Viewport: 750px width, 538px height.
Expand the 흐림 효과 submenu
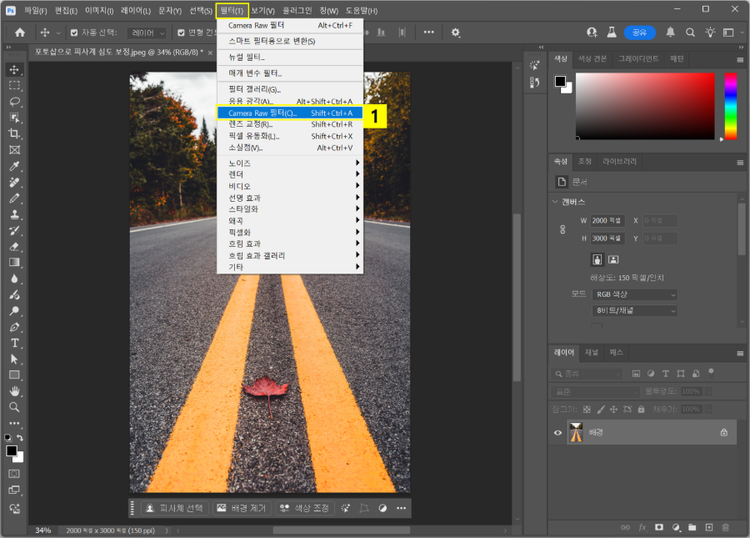click(290, 244)
